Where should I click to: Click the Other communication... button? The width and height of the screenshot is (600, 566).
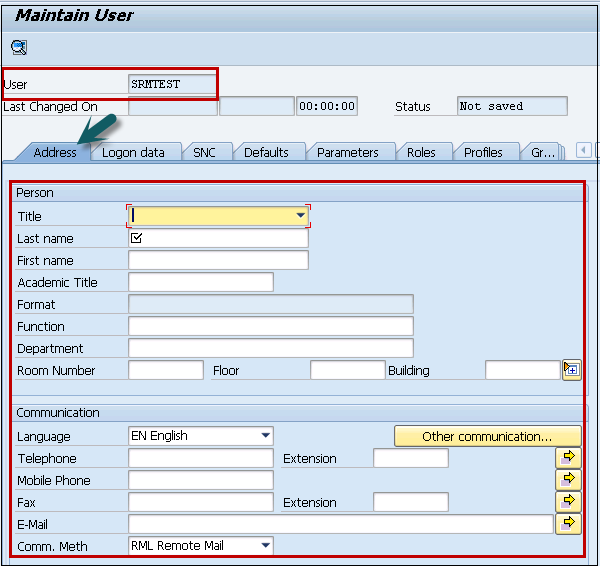click(487, 436)
